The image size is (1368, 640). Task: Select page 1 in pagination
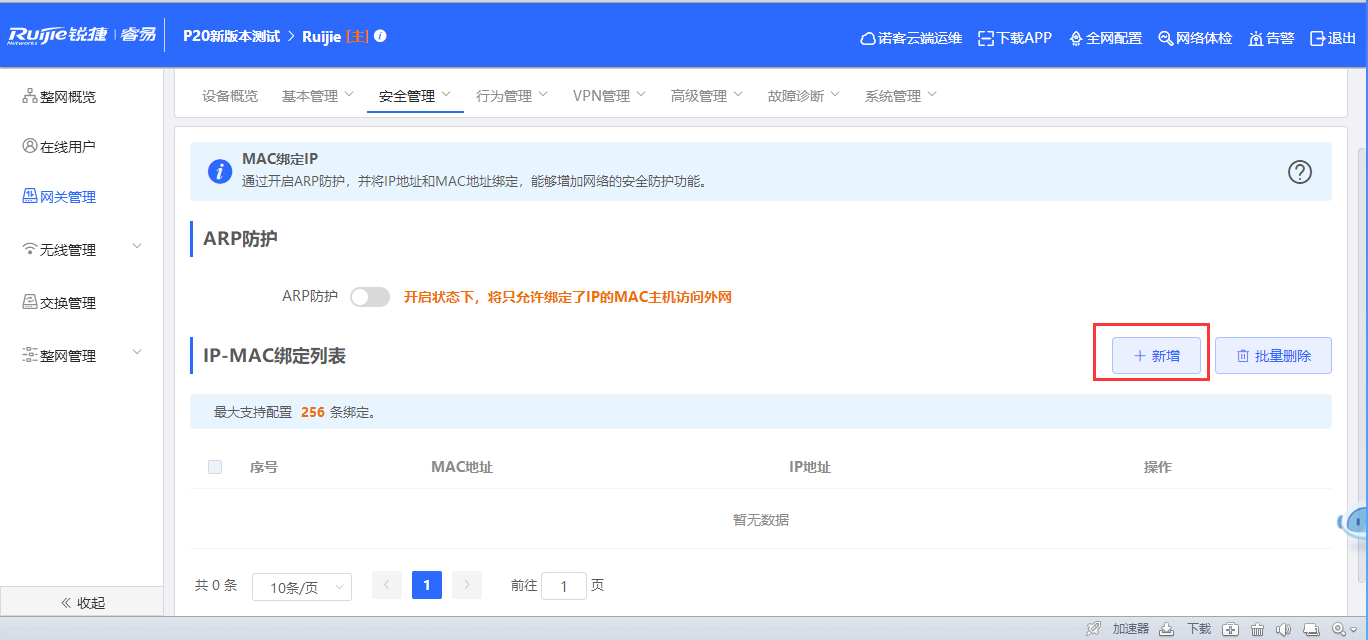[x=427, y=585]
